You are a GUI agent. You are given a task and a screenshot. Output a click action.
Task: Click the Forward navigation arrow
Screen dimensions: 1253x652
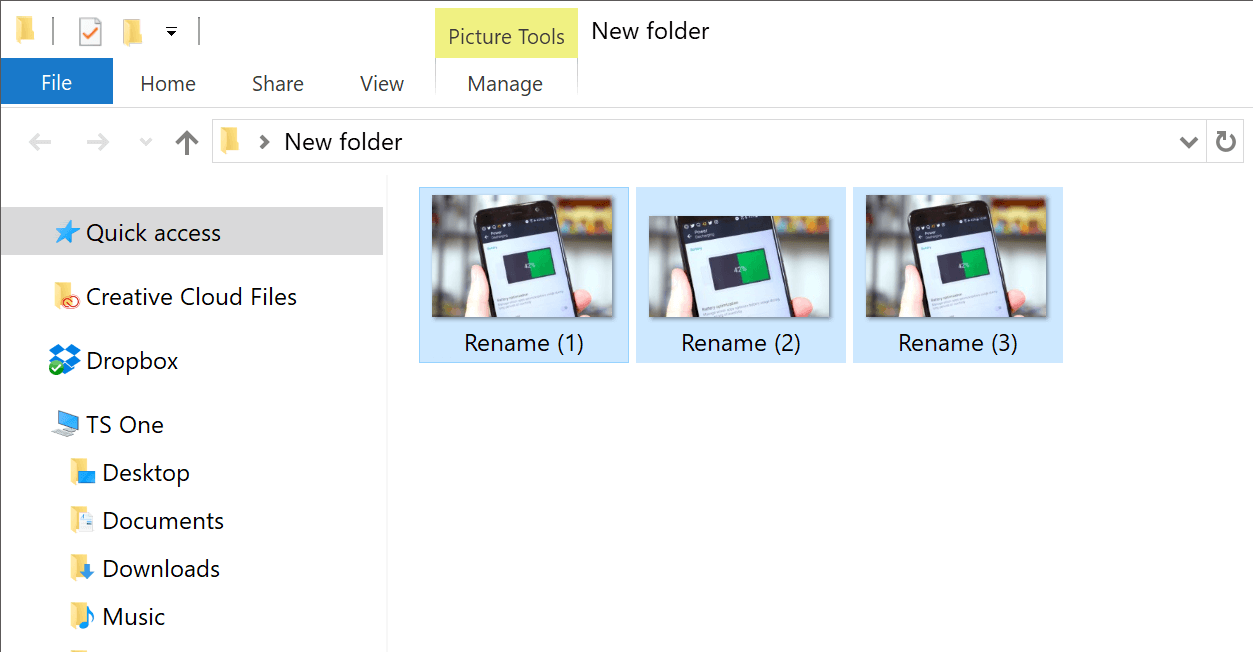point(98,142)
